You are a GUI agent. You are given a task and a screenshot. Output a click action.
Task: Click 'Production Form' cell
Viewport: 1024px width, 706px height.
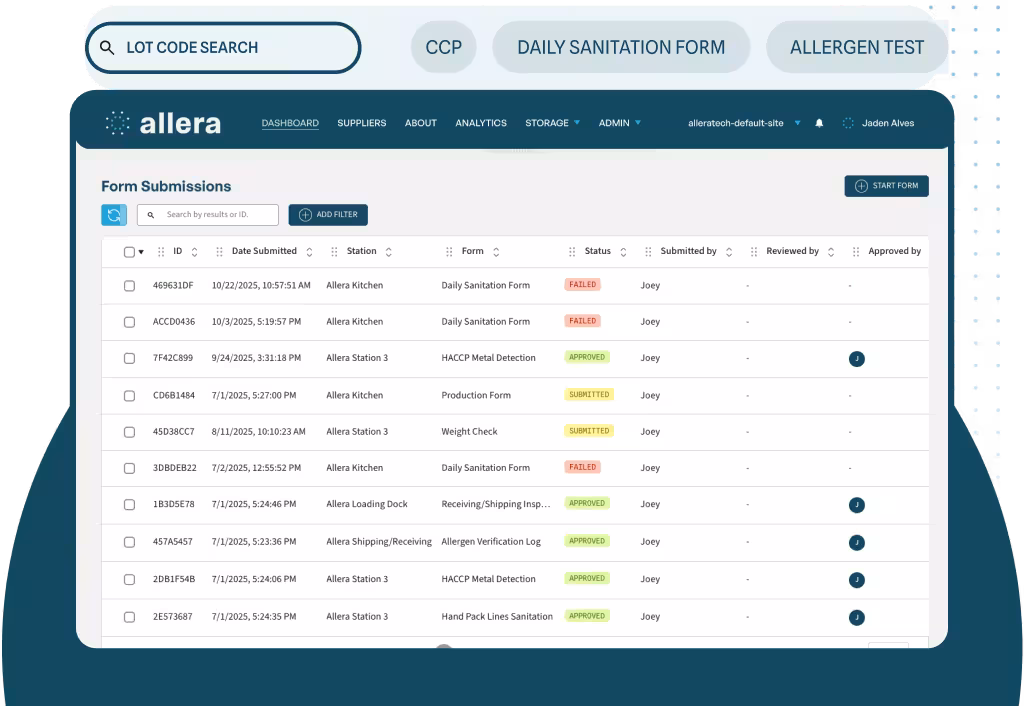475,395
